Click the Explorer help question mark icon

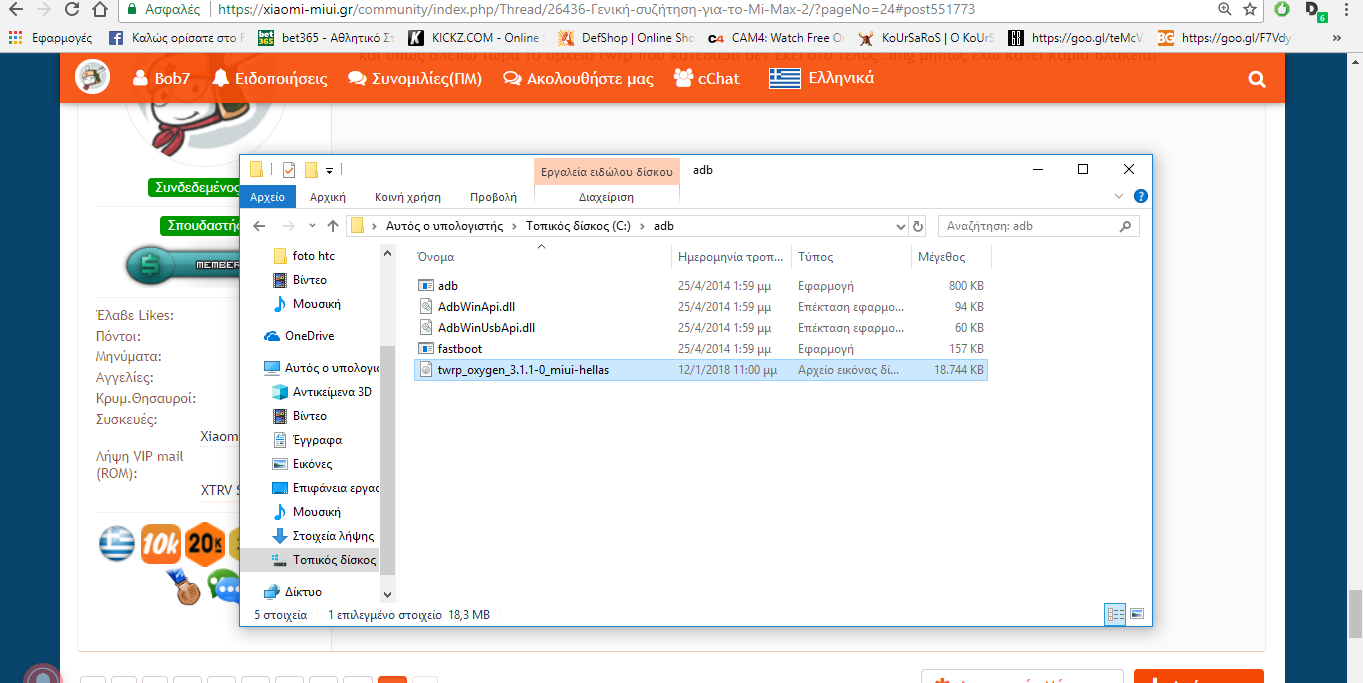click(x=1141, y=197)
